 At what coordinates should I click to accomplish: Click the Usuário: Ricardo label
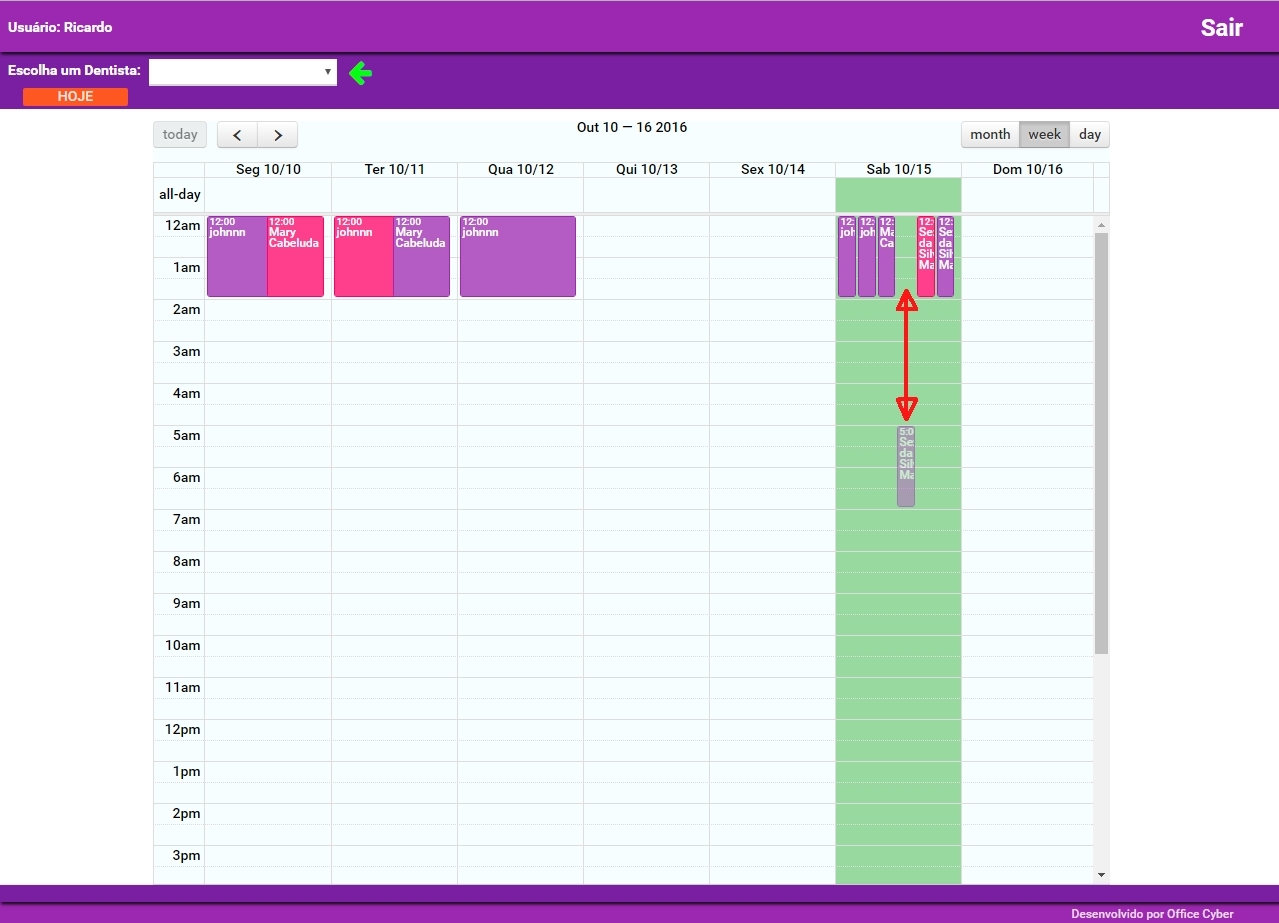[x=60, y=27]
